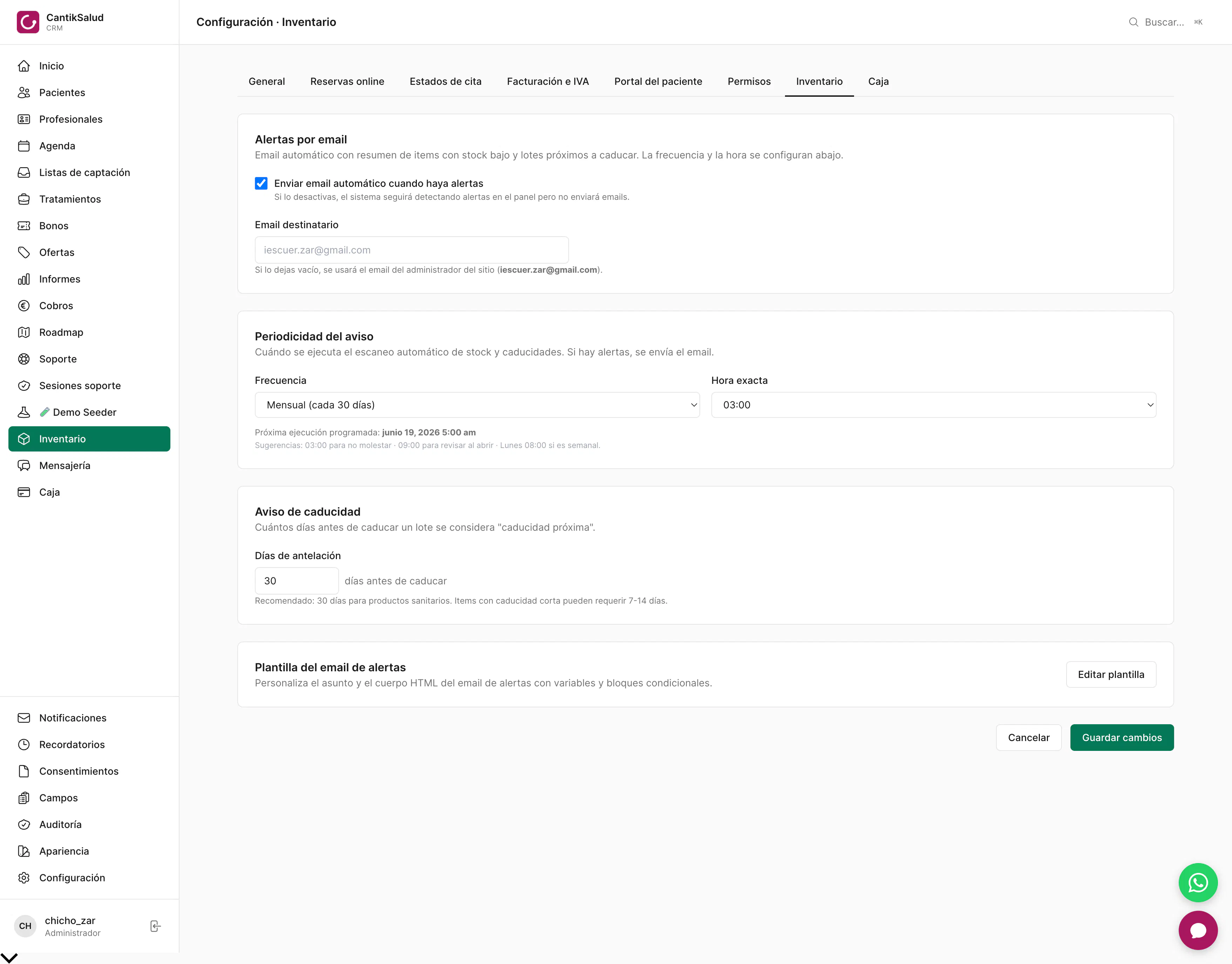
Task: Switch to the General tab
Action: click(267, 81)
